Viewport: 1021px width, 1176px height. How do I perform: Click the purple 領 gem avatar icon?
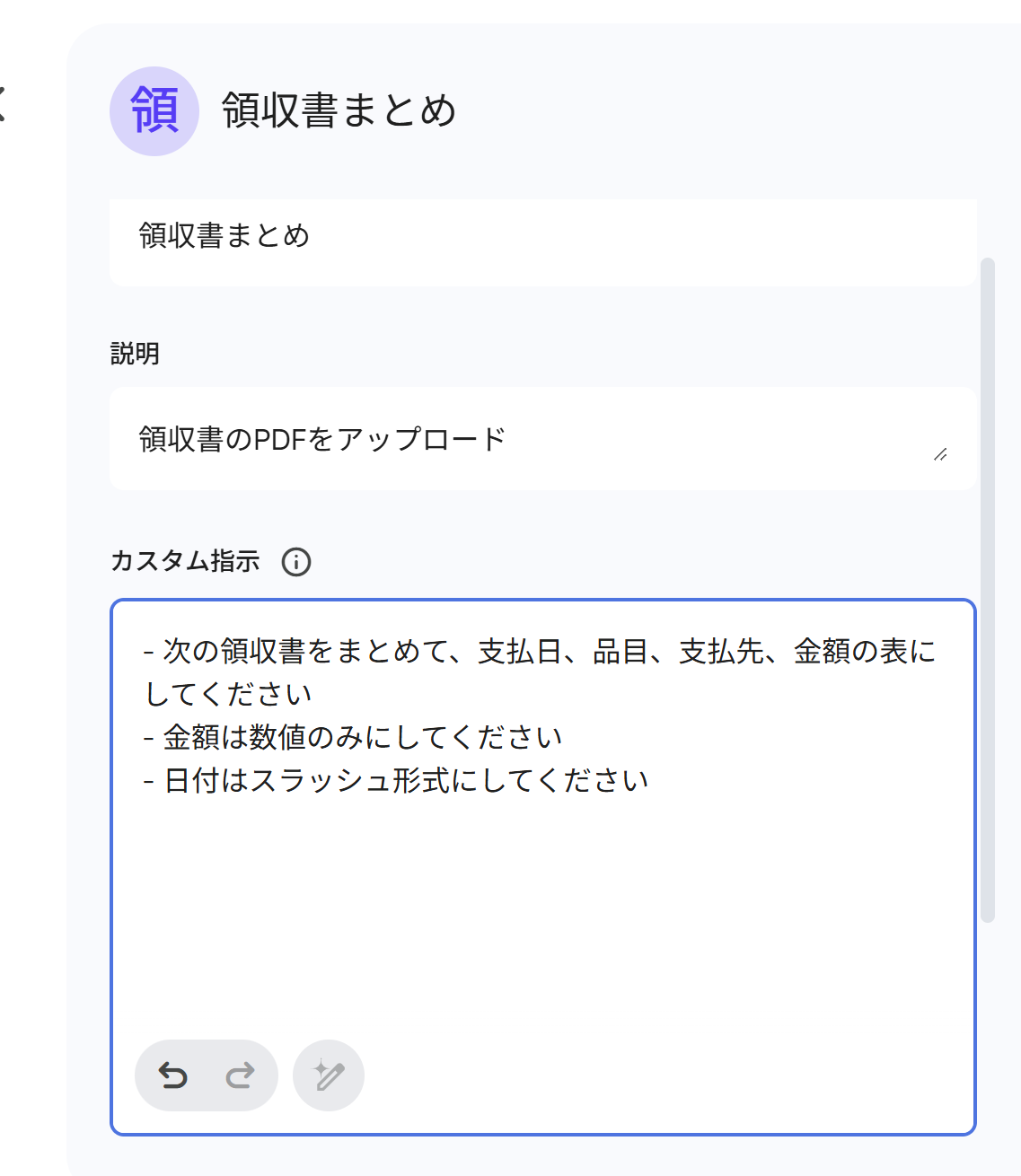(154, 111)
